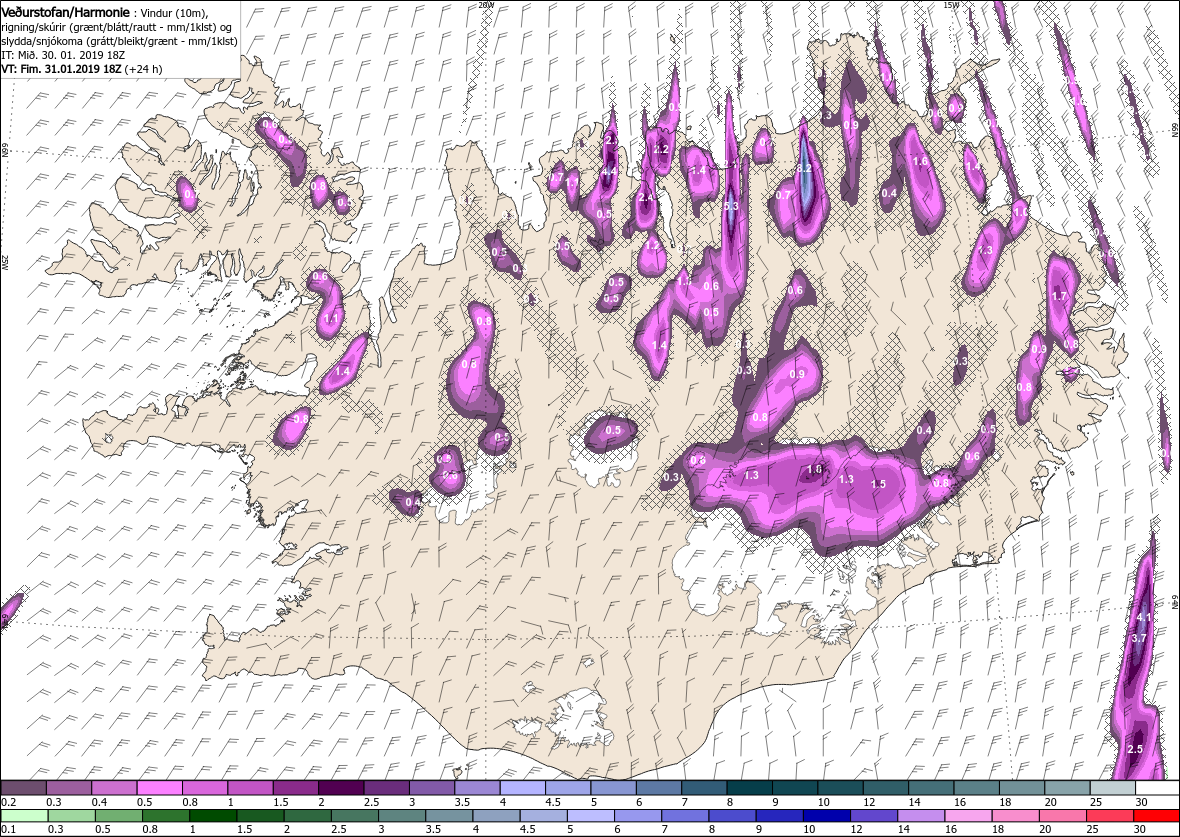Click the 4.5 label under the upper legend row
1180x837 pixels.
point(555,802)
